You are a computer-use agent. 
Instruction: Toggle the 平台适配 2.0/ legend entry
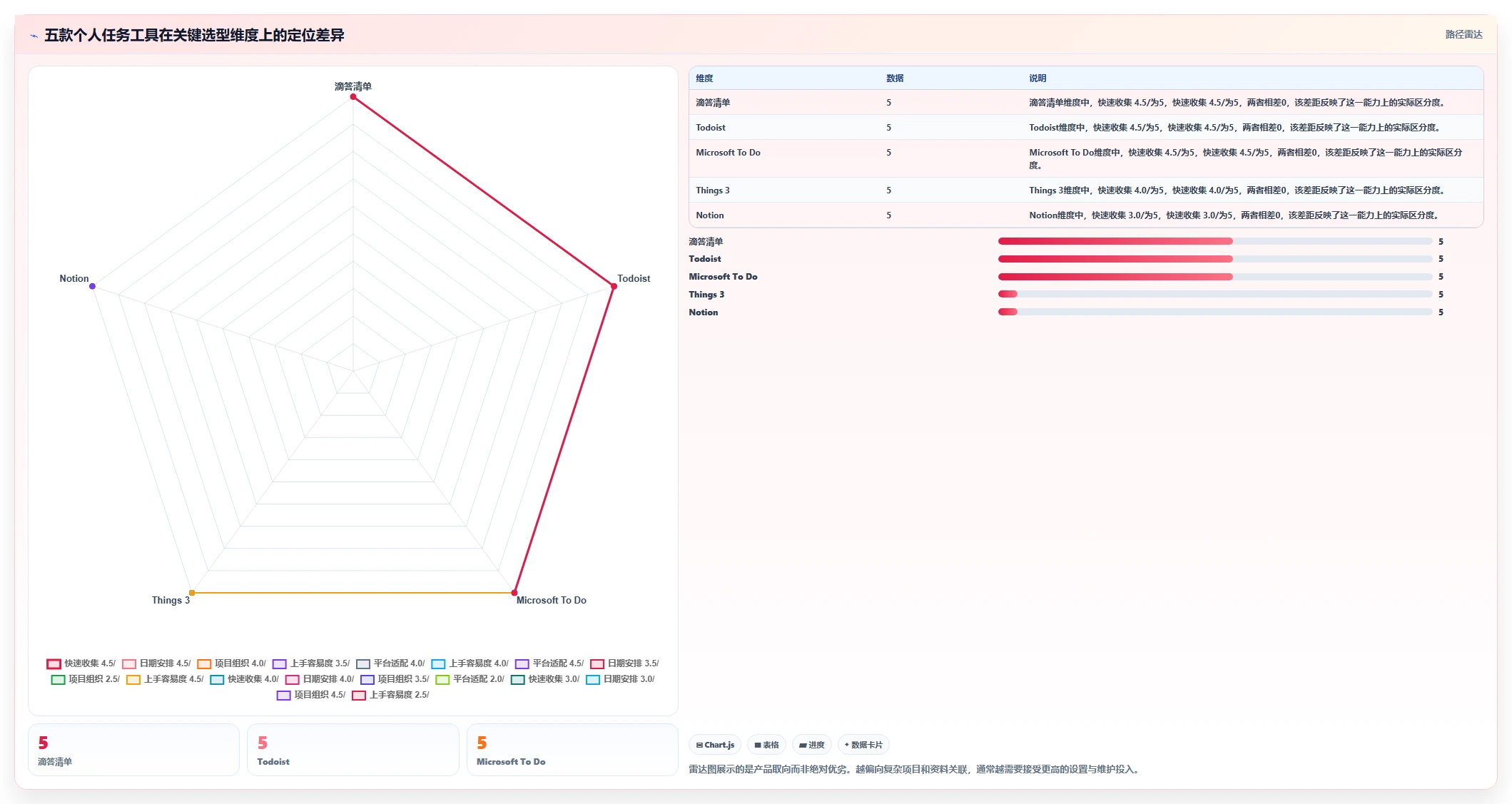coord(470,679)
